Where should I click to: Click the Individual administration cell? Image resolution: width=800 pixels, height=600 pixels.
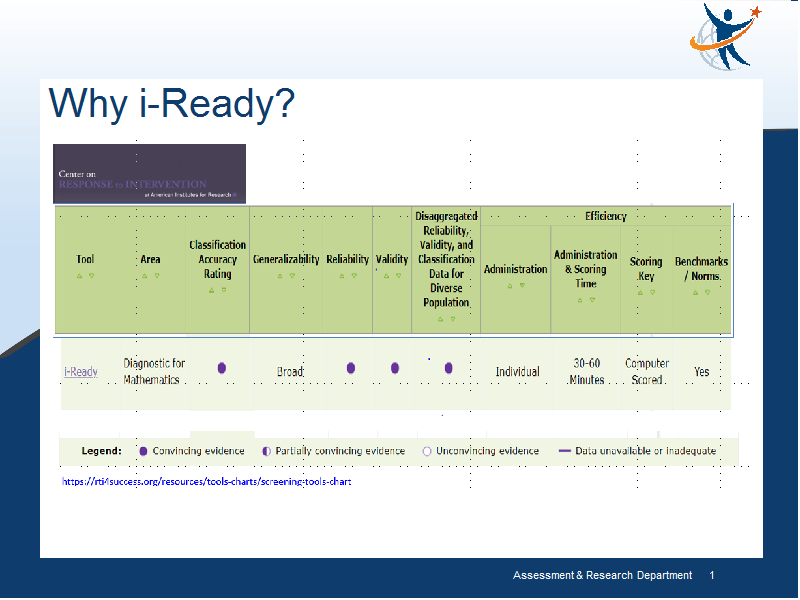[517, 372]
